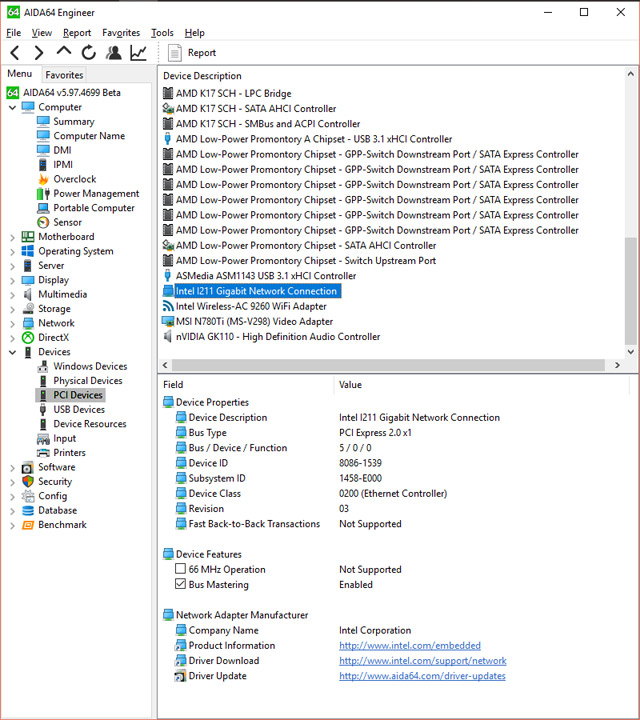Select AIDA64 v5.97.4699 Beta root node
Image resolution: width=640 pixels, height=720 pixels.
coord(72,92)
